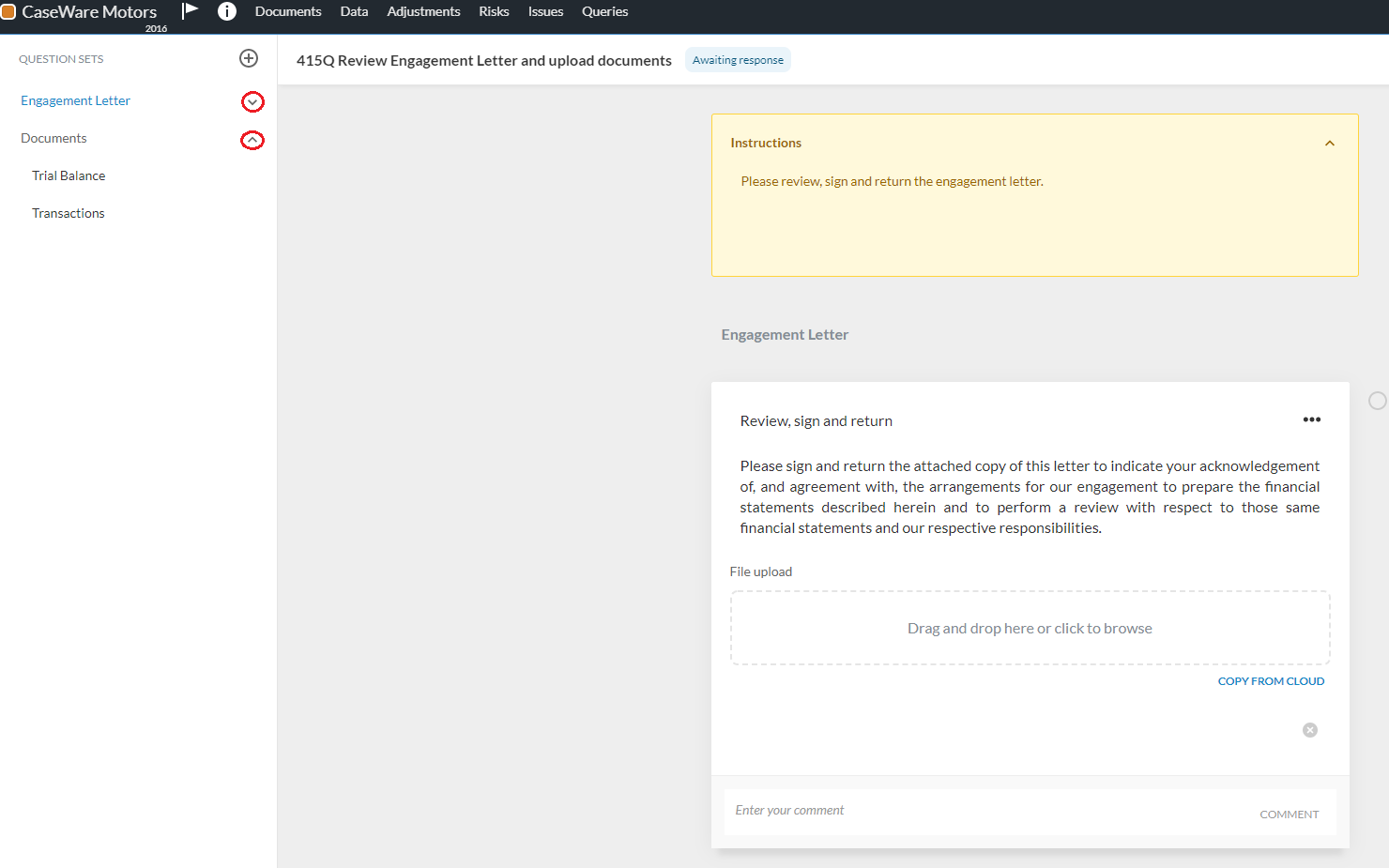Image resolution: width=1389 pixels, height=868 pixels.
Task: Open the Adjustments menu
Action: (423, 11)
